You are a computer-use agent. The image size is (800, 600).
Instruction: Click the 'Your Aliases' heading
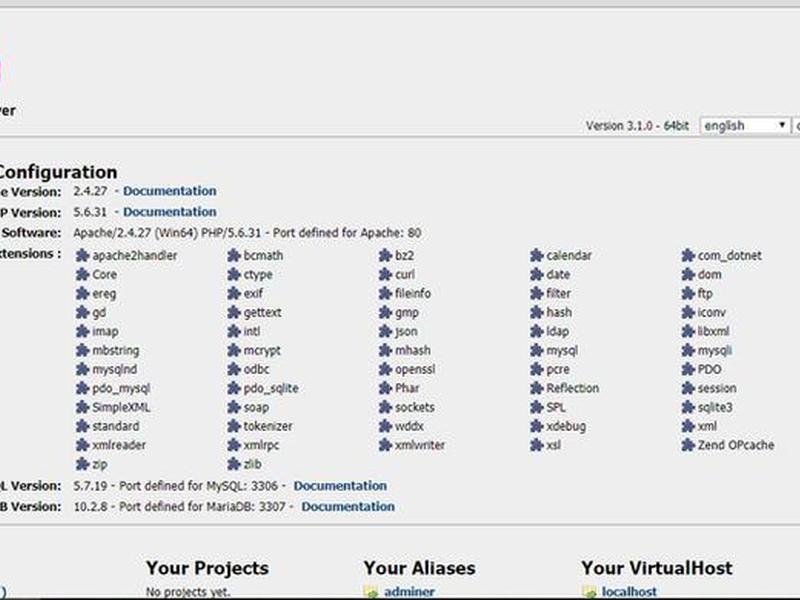coord(419,568)
